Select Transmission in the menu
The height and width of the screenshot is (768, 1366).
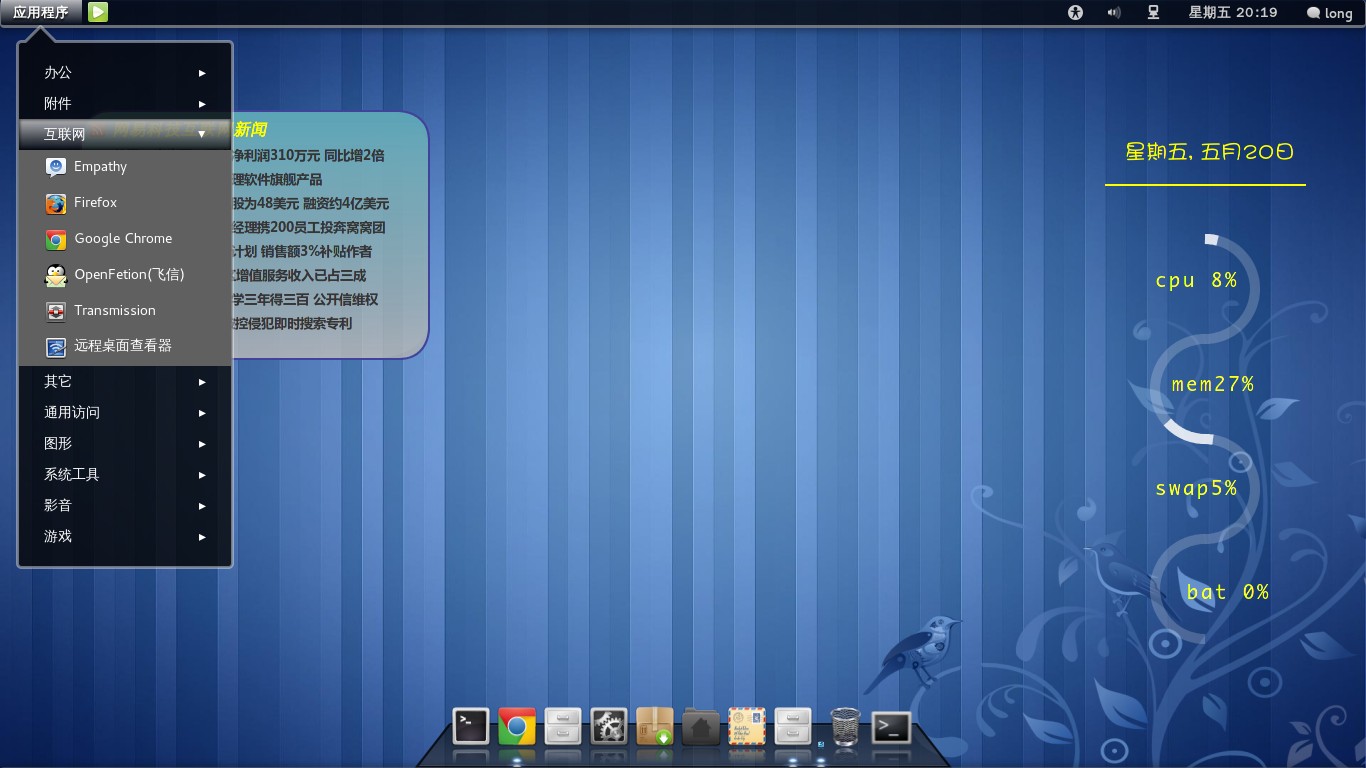tap(114, 311)
